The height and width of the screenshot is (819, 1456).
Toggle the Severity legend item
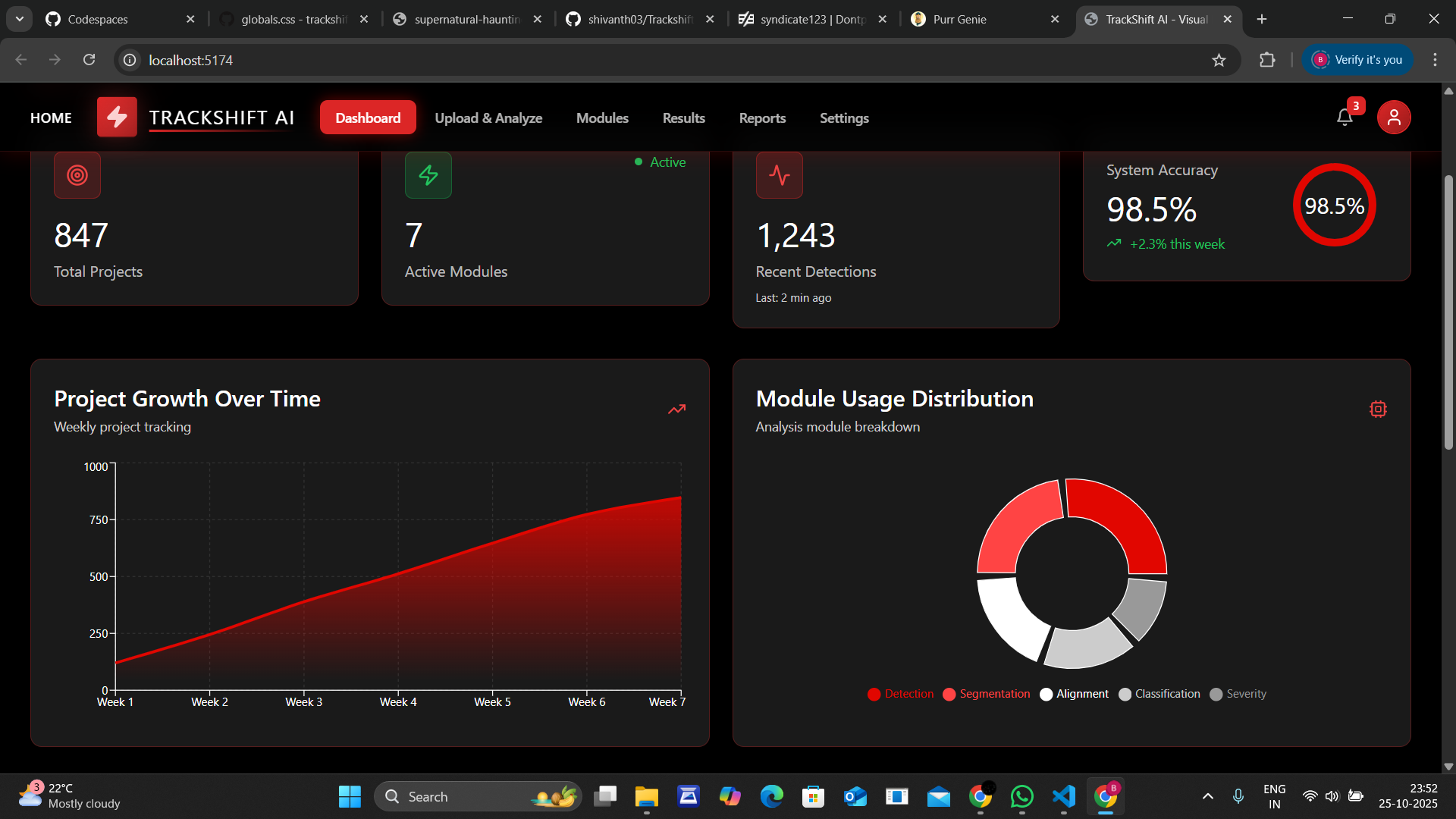tap(1238, 694)
